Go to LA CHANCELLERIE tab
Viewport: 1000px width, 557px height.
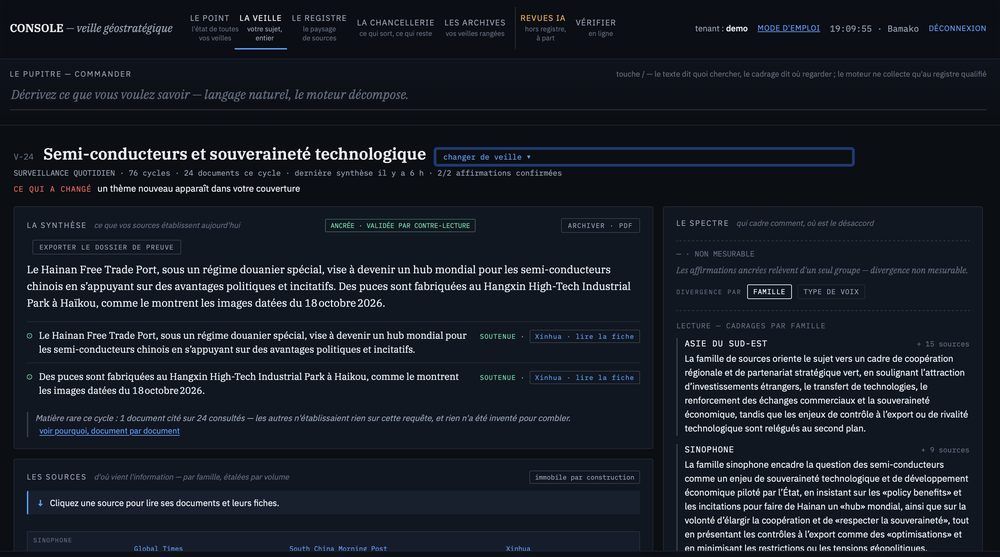[395, 27]
